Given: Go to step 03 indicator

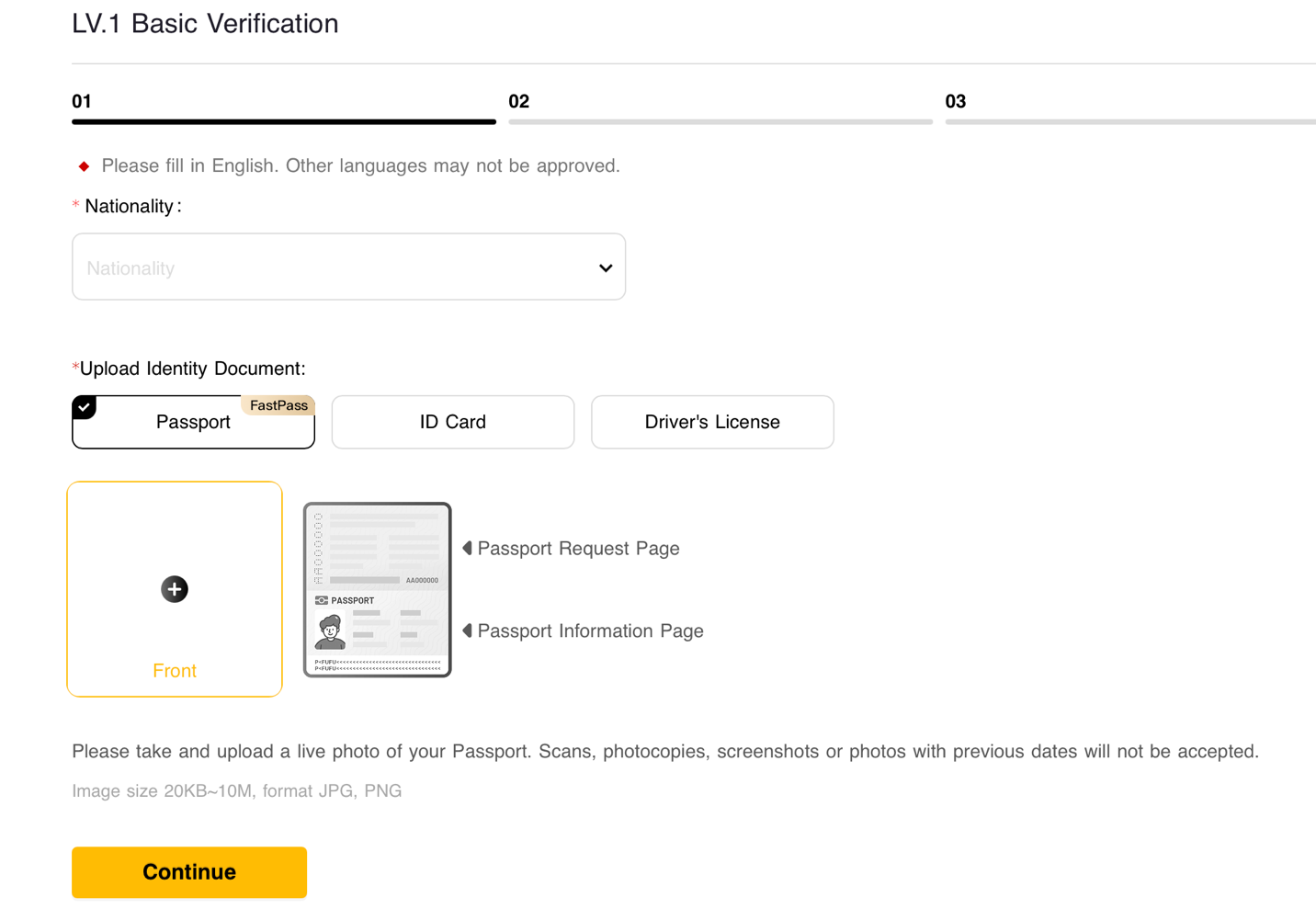Looking at the screenshot, I should point(956,101).
